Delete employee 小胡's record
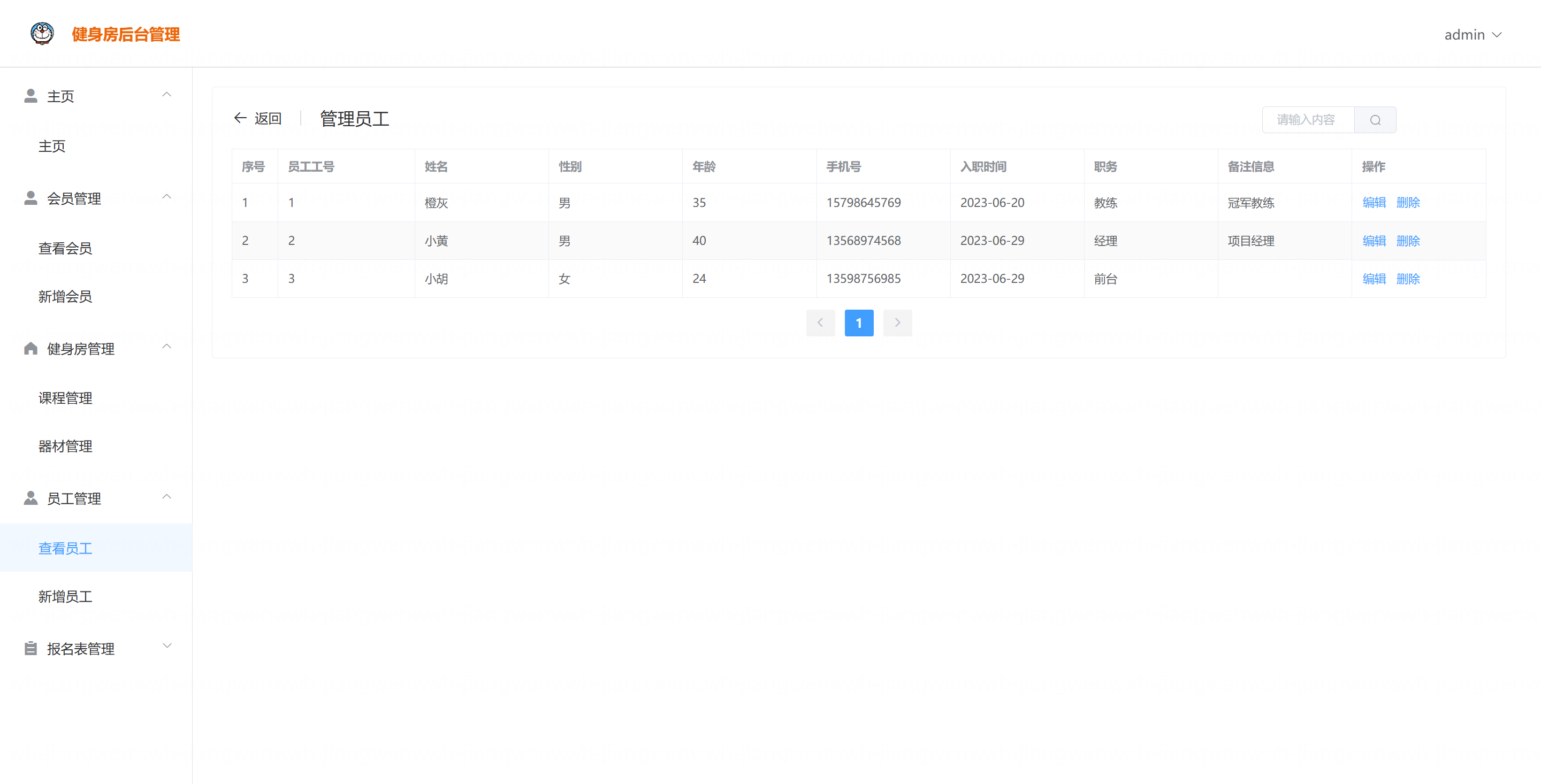The image size is (1541, 784). click(x=1408, y=279)
